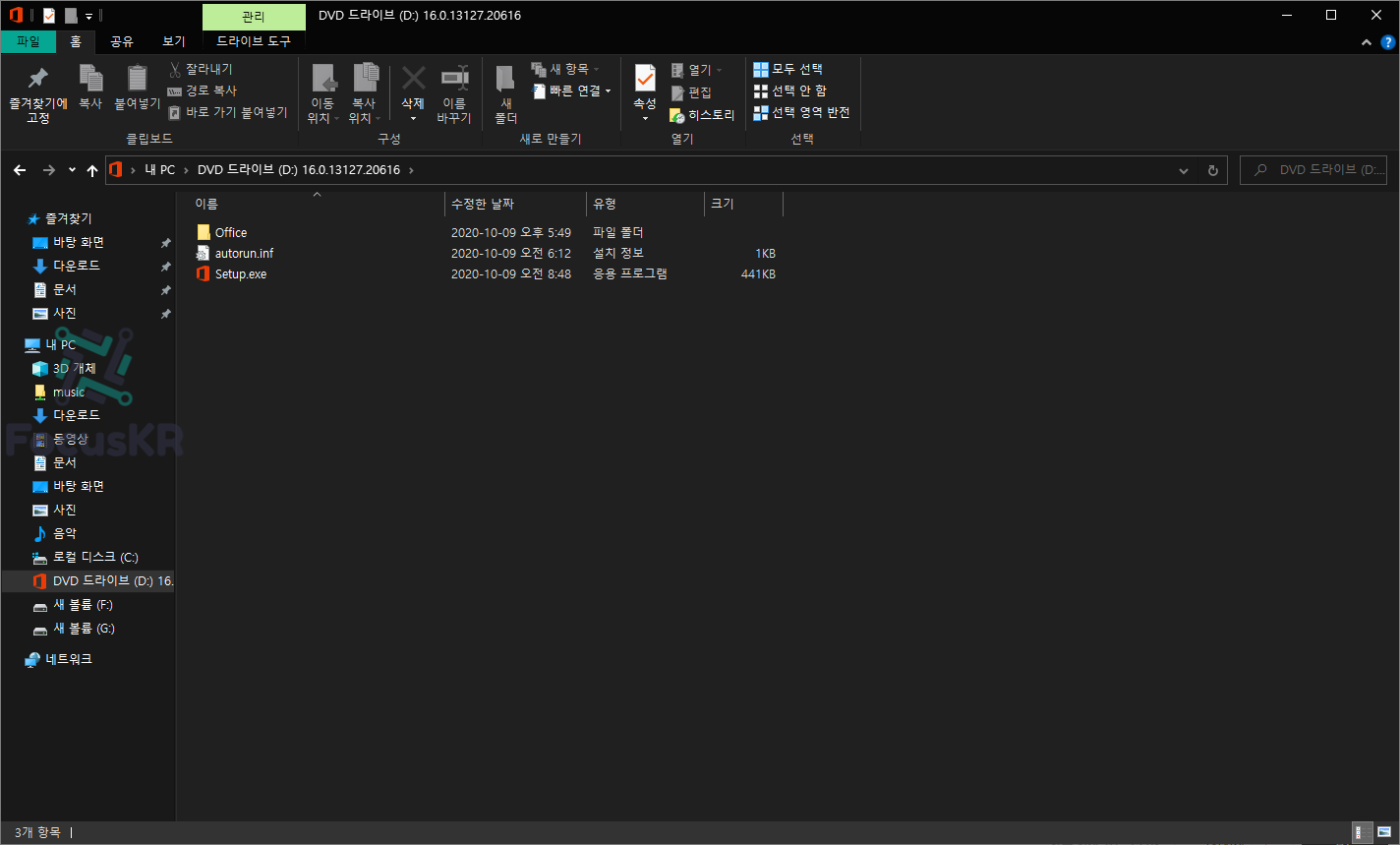
Task: Open pinned 사진 under 즐겨찾기
Action: coord(54,313)
